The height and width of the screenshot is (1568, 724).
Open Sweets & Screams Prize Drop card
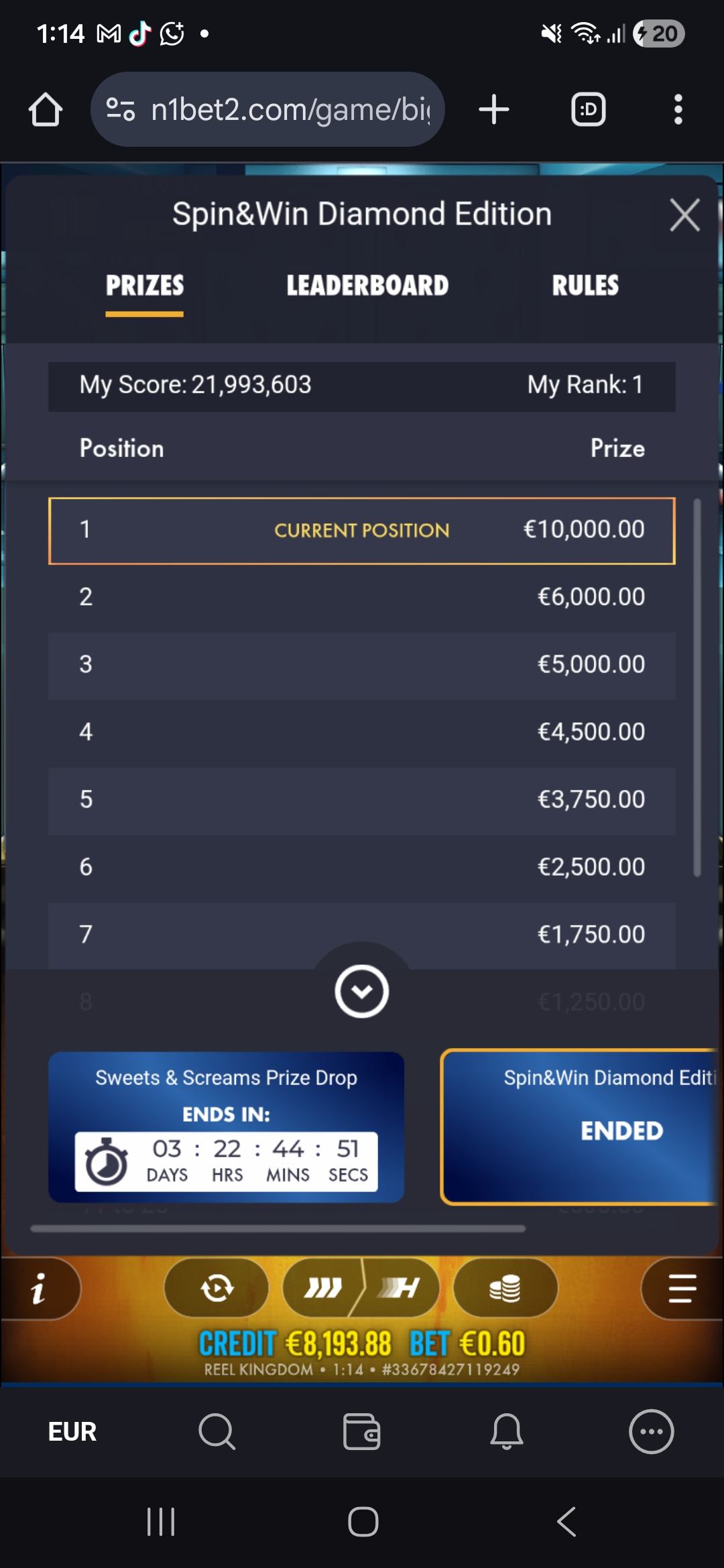226,1127
